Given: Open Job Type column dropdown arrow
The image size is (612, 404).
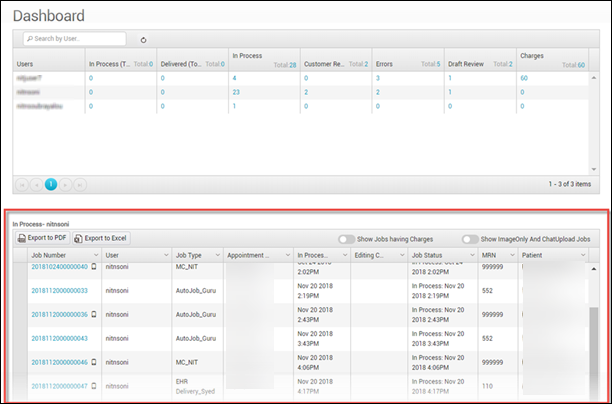Looking at the screenshot, I should (x=216, y=256).
